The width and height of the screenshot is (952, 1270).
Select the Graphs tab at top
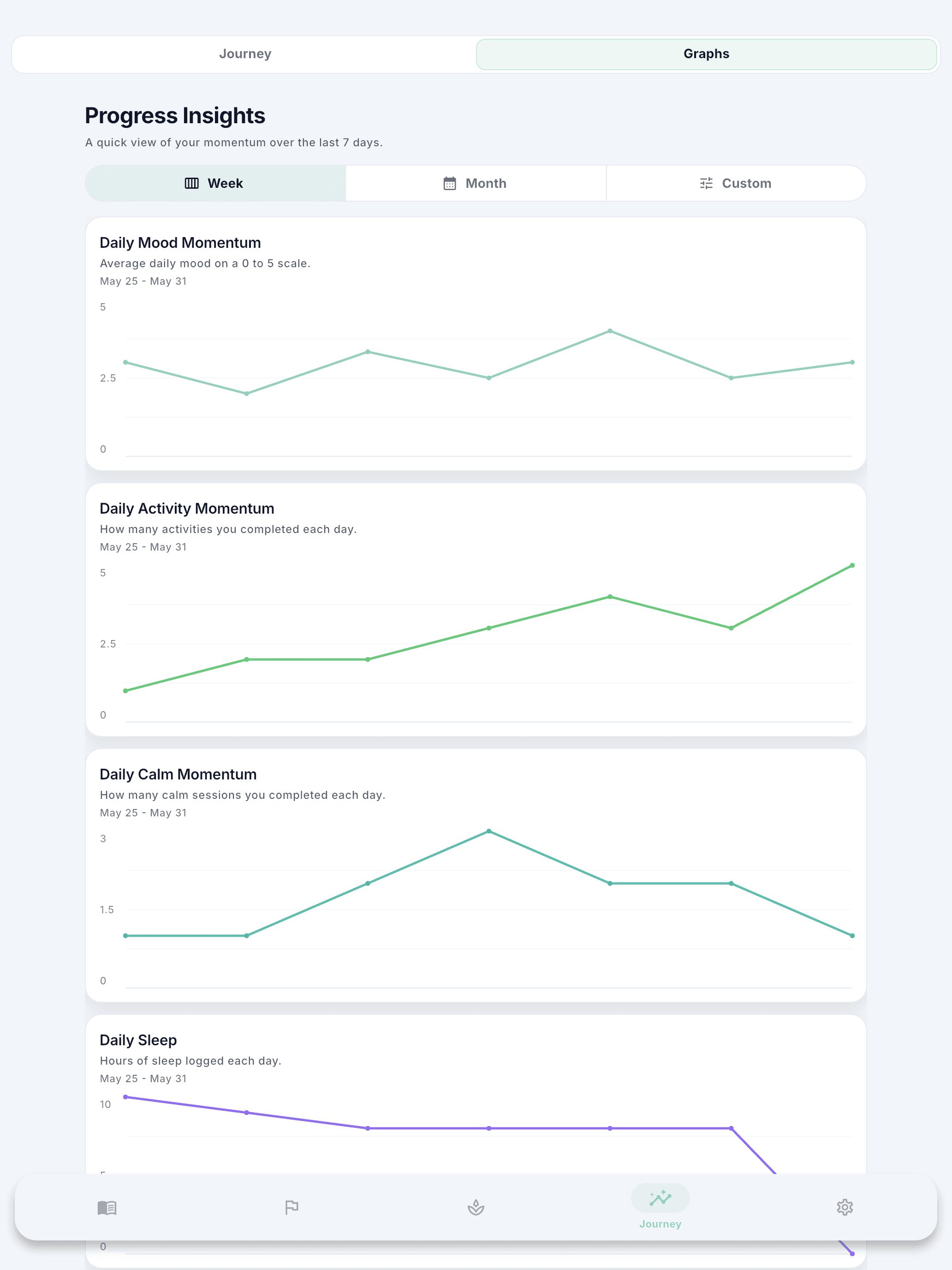pyautogui.click(x=707, y=54)
